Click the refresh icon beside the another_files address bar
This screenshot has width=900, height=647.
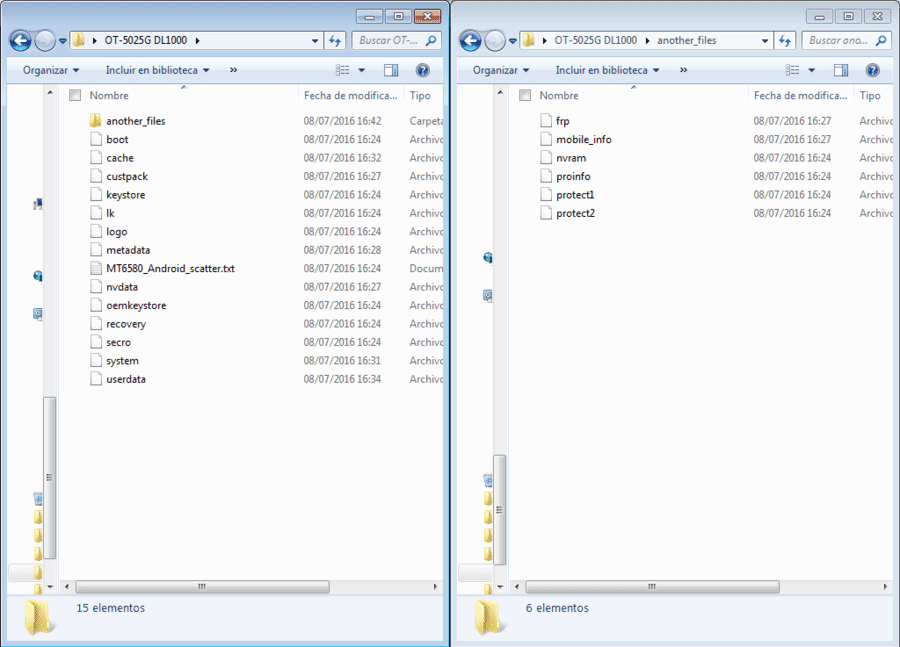coord(785,40)
